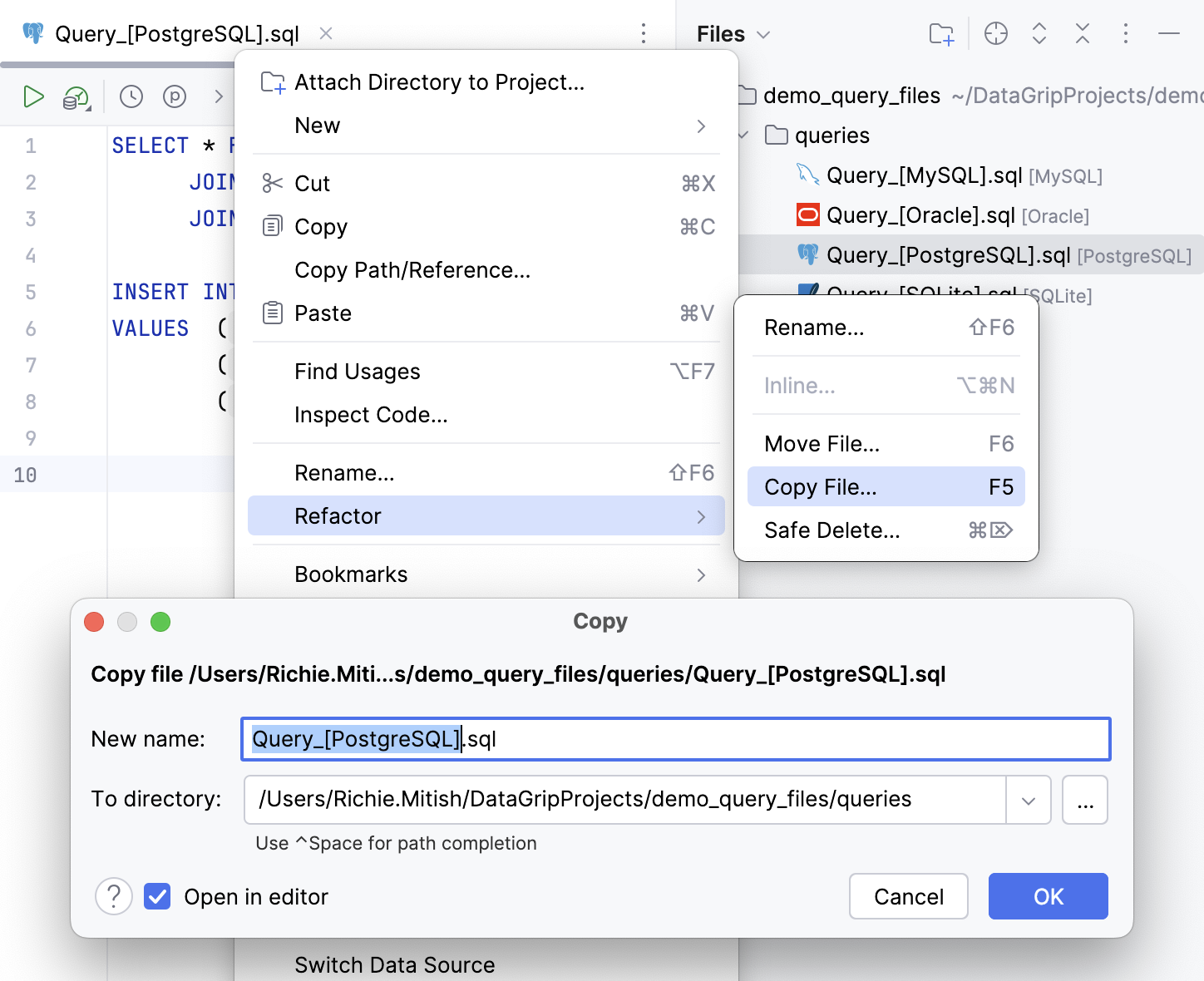
Task: Click the PostgreSQL elephant icon beside the file
Action: click(x=807, y=255)
